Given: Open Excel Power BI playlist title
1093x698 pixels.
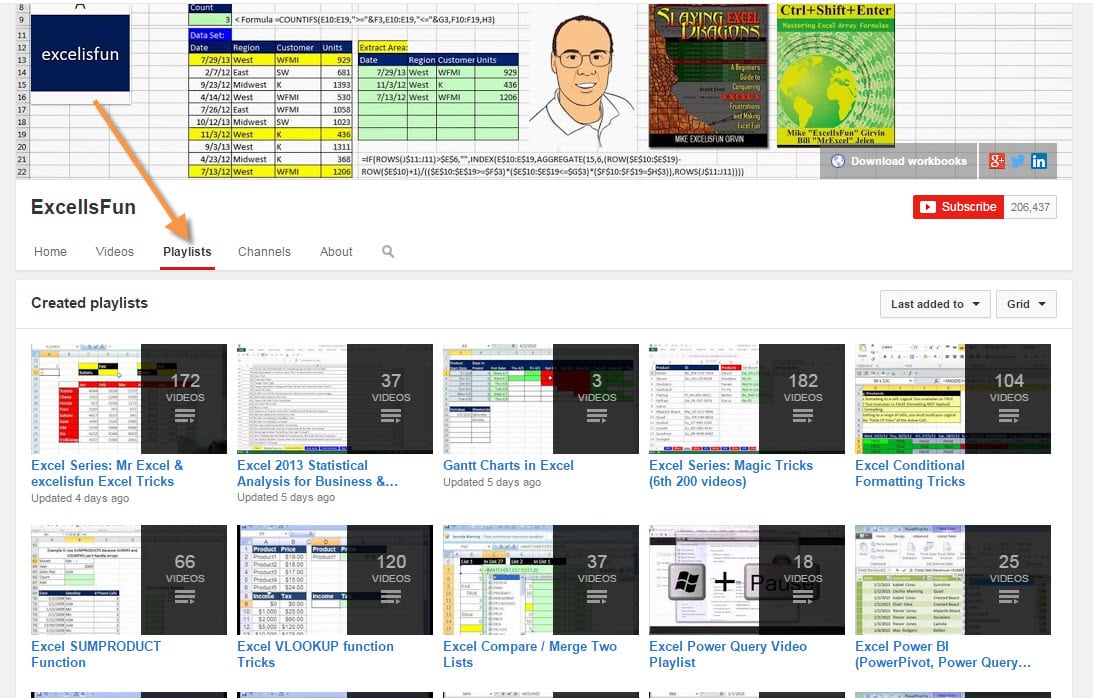Looking at the screenshot, I should [x=942, y=654].
